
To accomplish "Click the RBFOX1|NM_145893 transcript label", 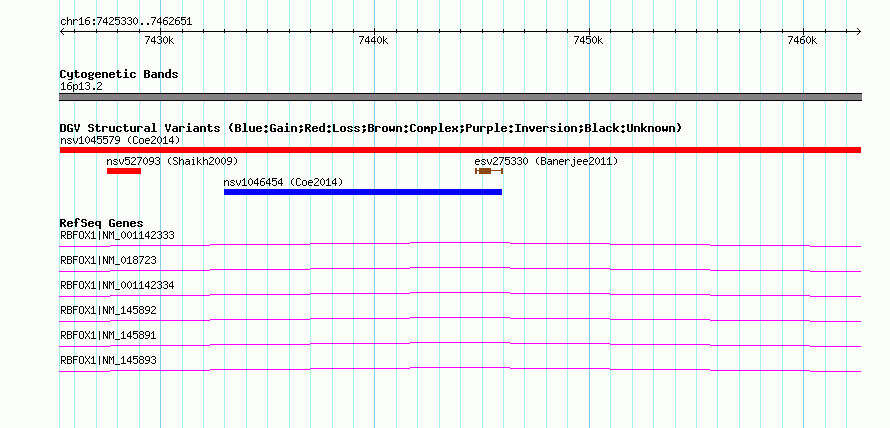I will tap(108, 360).
